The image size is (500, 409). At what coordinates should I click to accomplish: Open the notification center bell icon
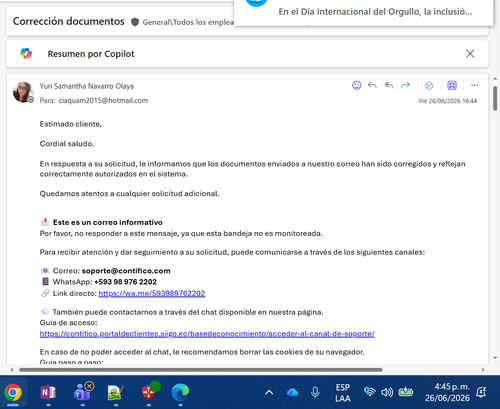[x=481, y=392]
